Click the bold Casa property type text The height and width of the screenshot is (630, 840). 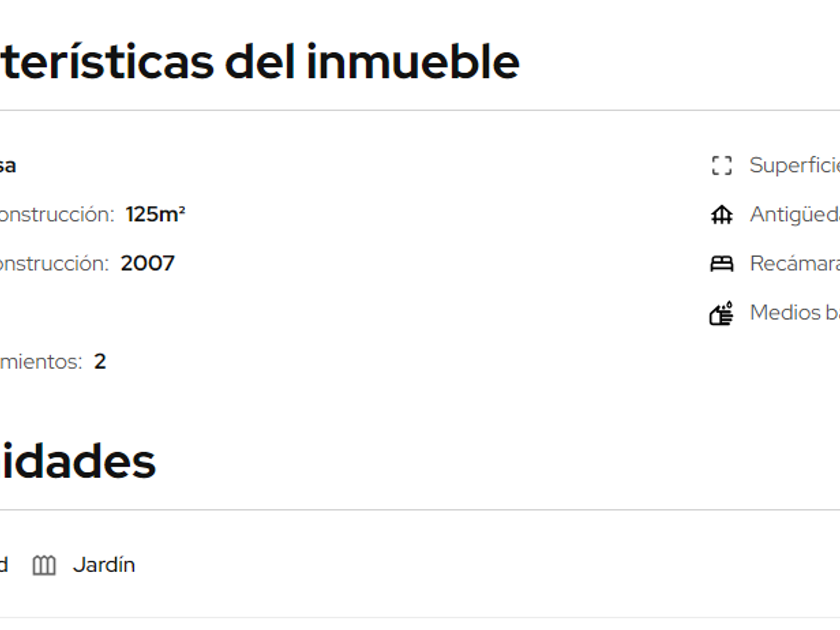click(x=7, y=166)
